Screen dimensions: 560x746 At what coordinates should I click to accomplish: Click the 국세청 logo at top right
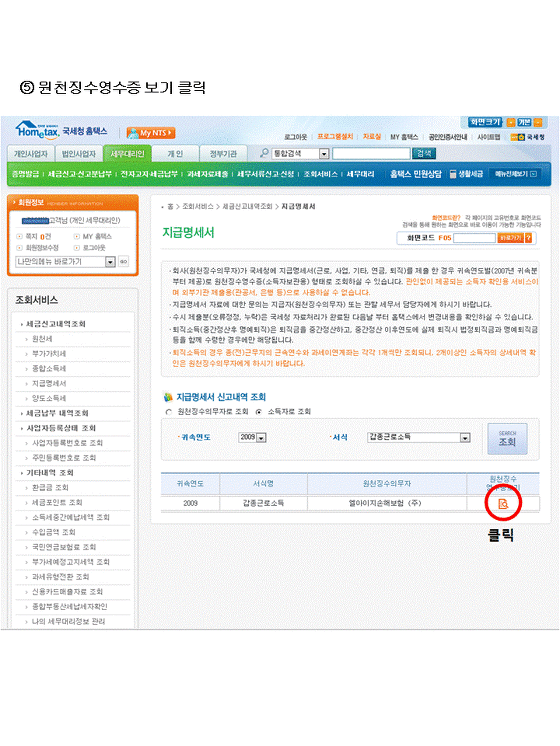(528, 137)
